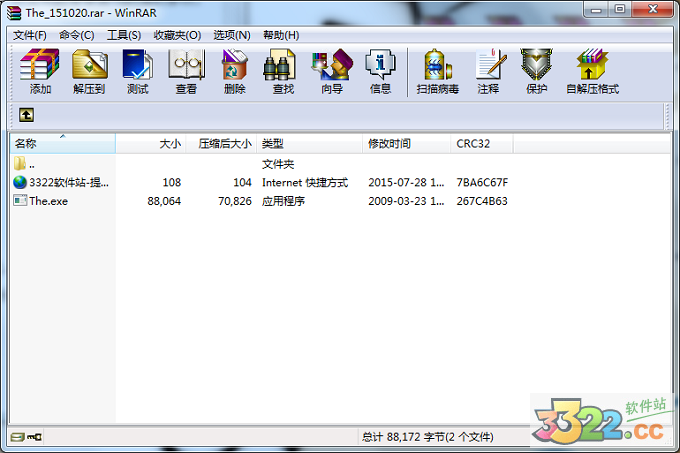The image size is (680, 453).
Task: Minimize the WinRAR window
Action: (x=596, y=10)
